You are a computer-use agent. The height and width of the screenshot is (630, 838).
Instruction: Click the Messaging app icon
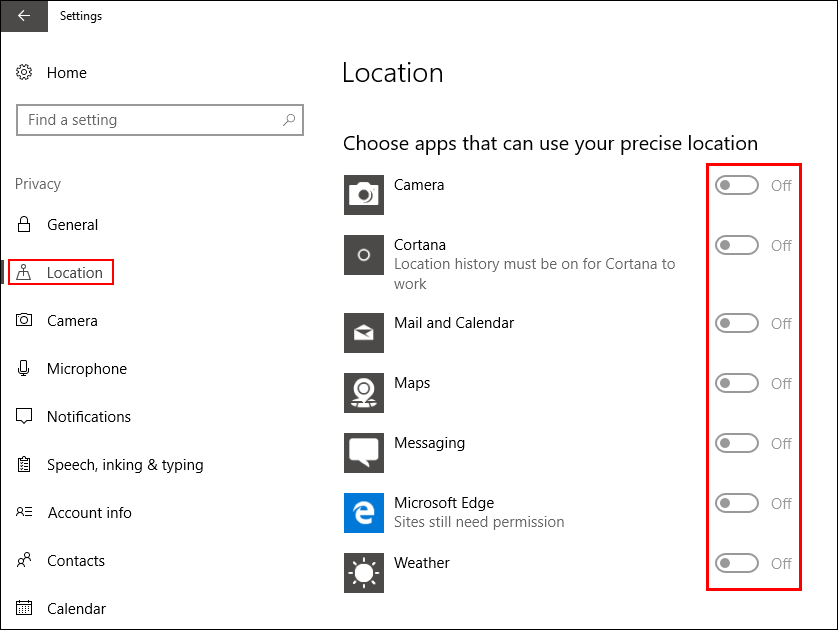click(x=364, y=453)
